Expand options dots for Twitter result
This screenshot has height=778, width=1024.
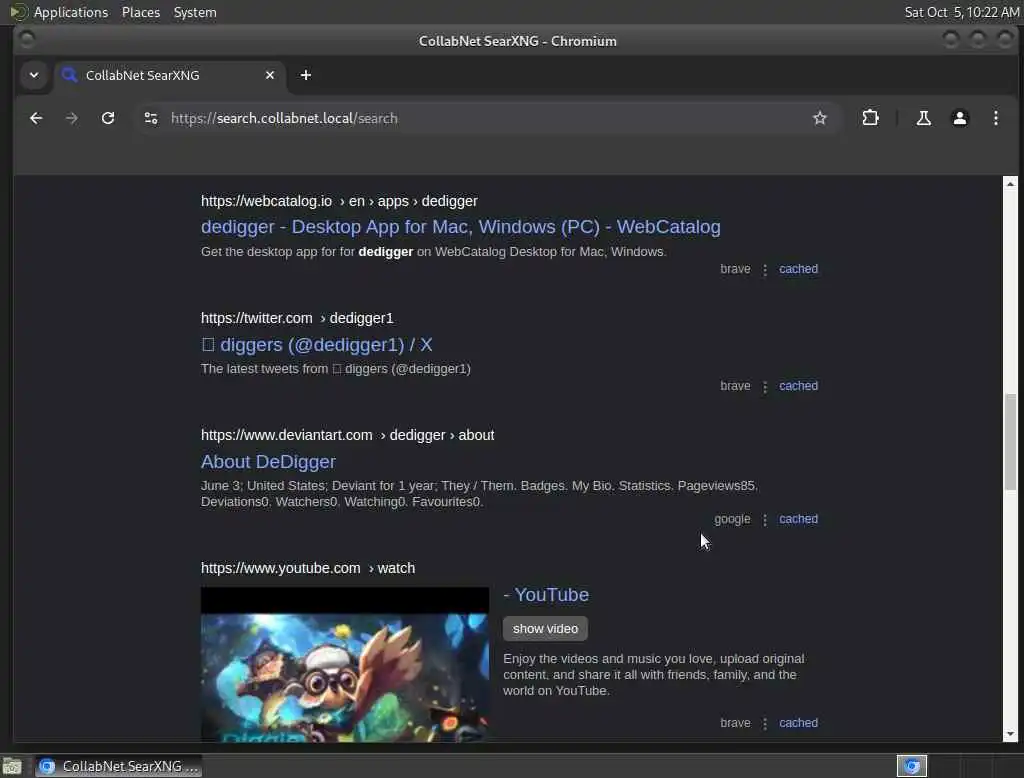tap(765, 387)
